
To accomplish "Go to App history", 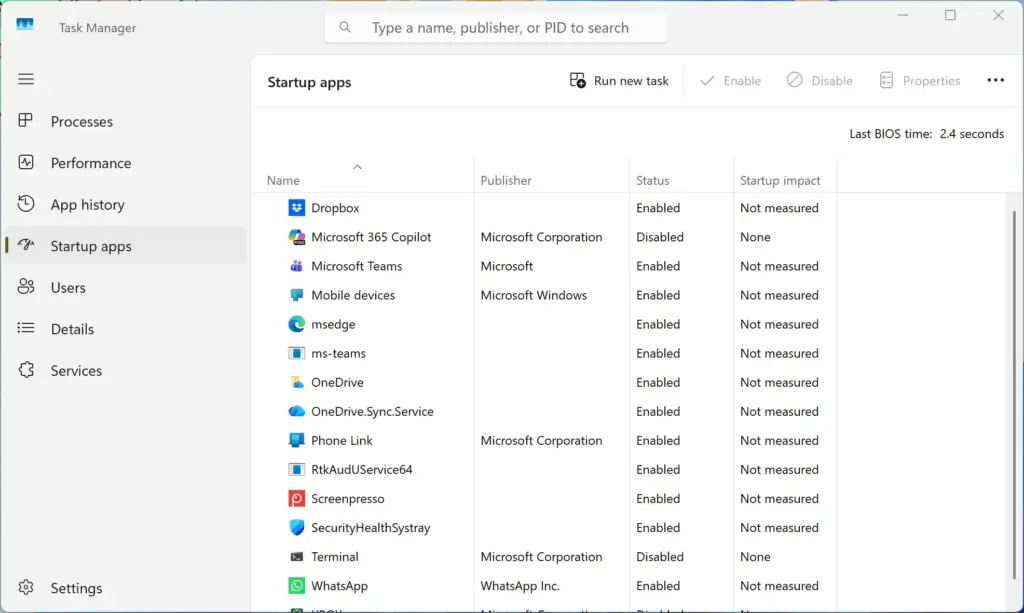I will click(125, 204).
